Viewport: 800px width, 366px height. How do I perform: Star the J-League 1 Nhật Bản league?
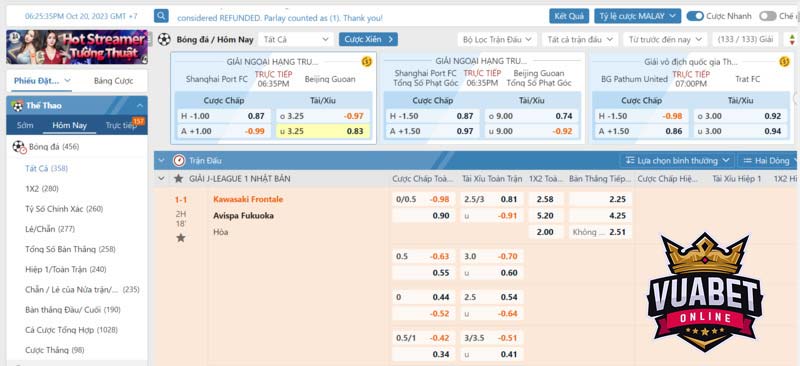tap(178, 179)
